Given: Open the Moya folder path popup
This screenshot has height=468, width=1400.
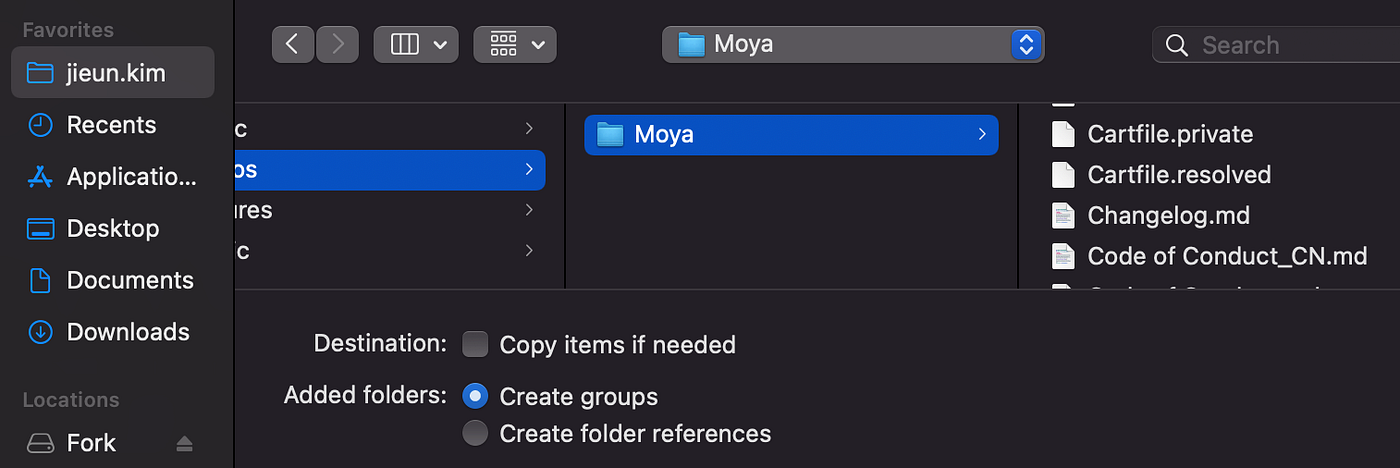Looking at the screenshot, I should 853,44.
